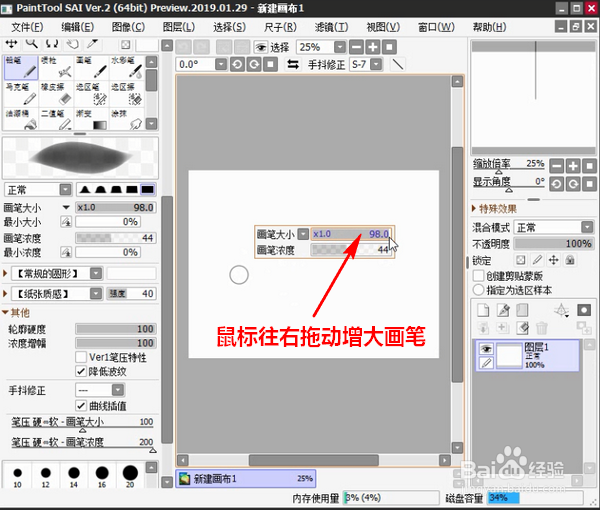Click the 新建画布1 canvas tab
The height and width of the screenshot is (510, 600).
pyautogui.click(x=246, y=479)
